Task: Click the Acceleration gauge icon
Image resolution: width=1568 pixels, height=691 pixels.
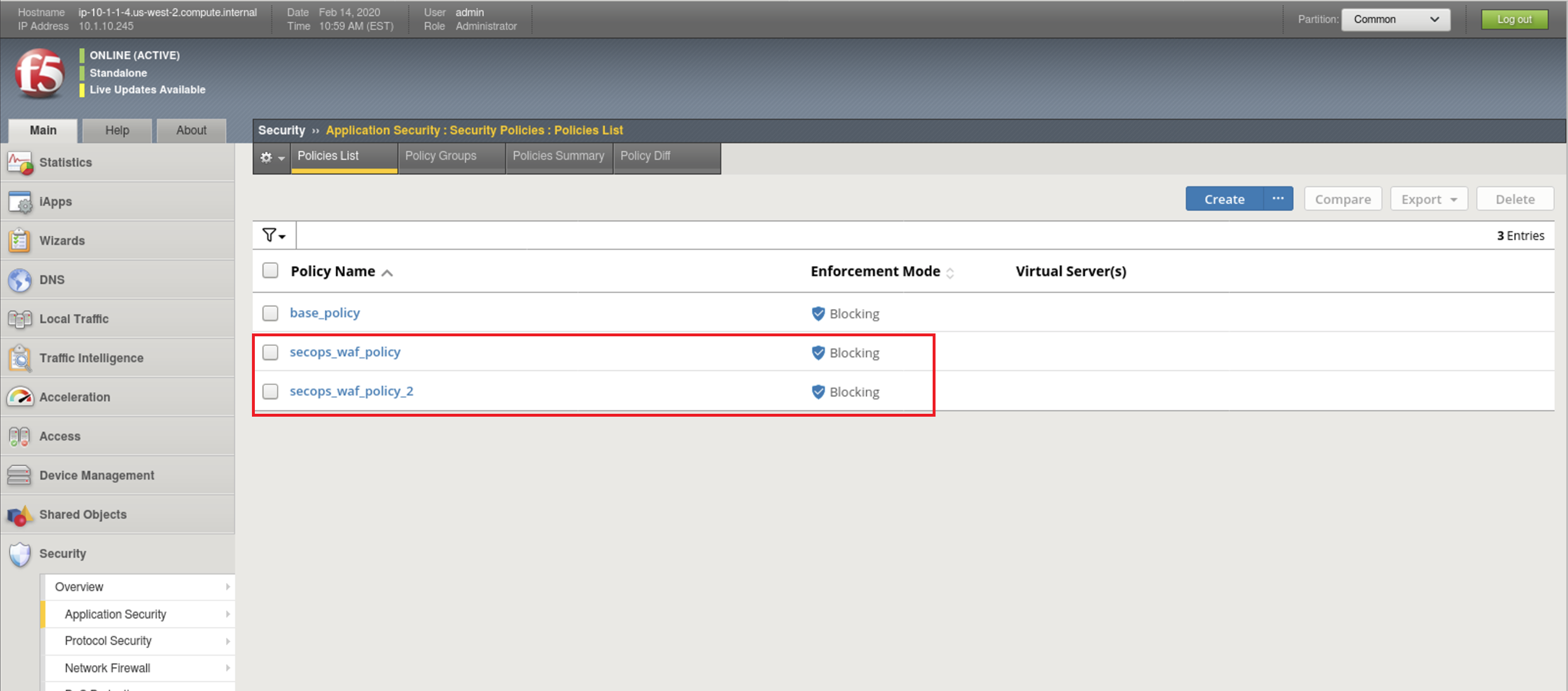Action: (20, 397)
